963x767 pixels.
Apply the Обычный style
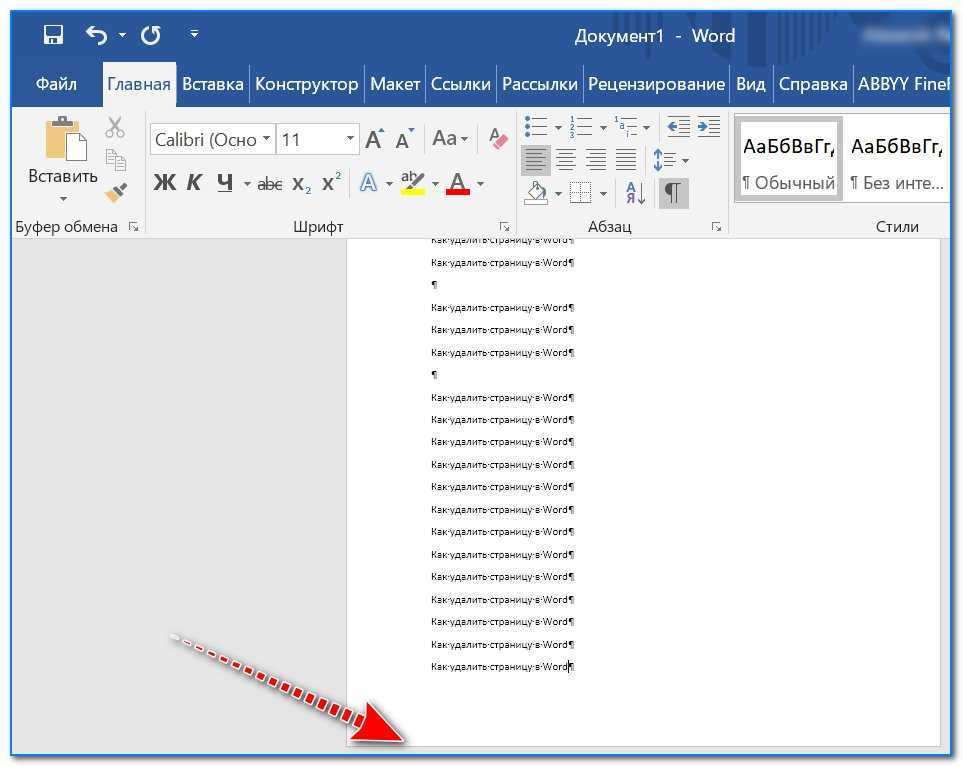coord(789,160)
